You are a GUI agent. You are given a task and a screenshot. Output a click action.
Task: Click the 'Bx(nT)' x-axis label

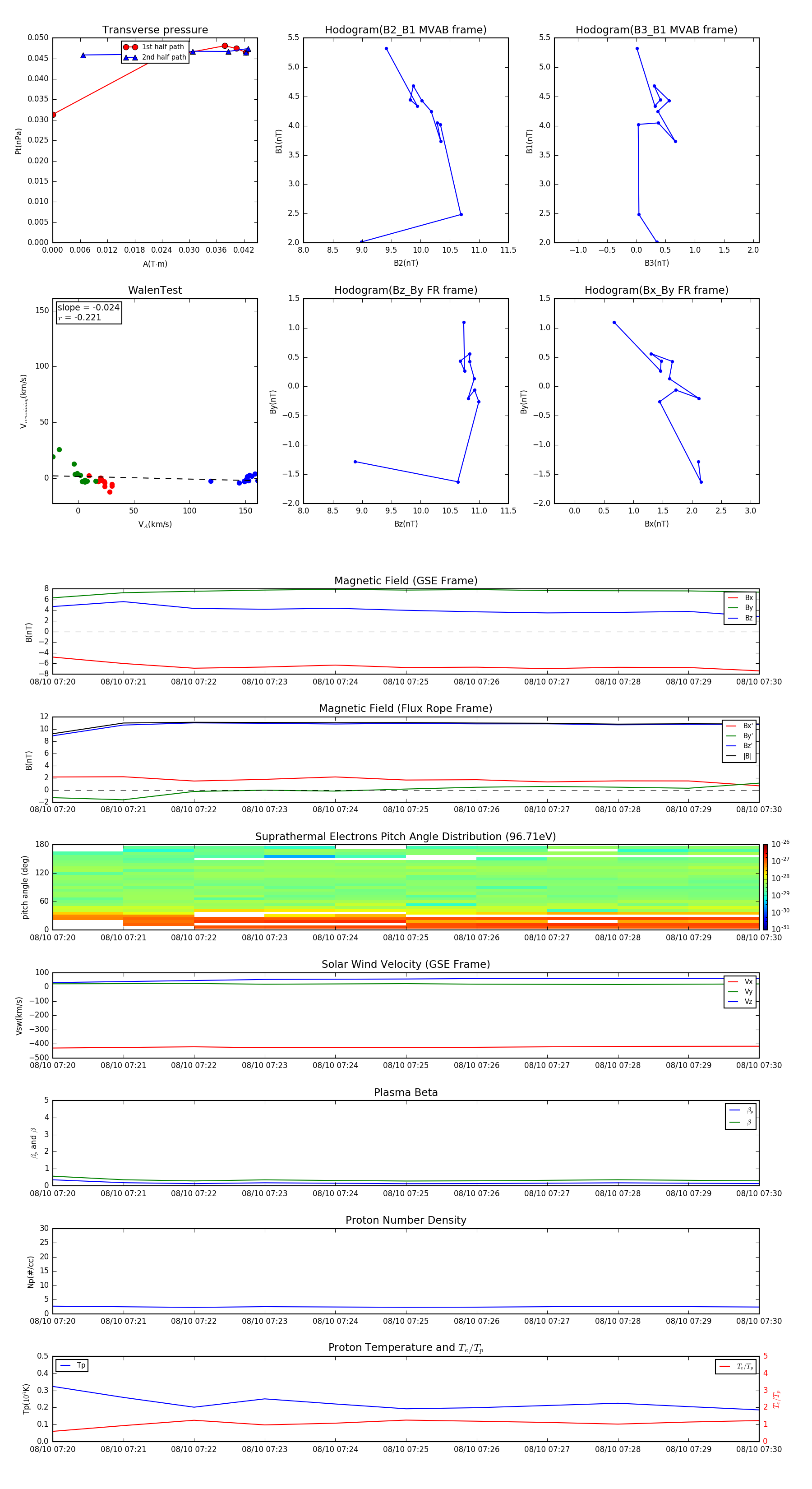[x=656, y=524]
